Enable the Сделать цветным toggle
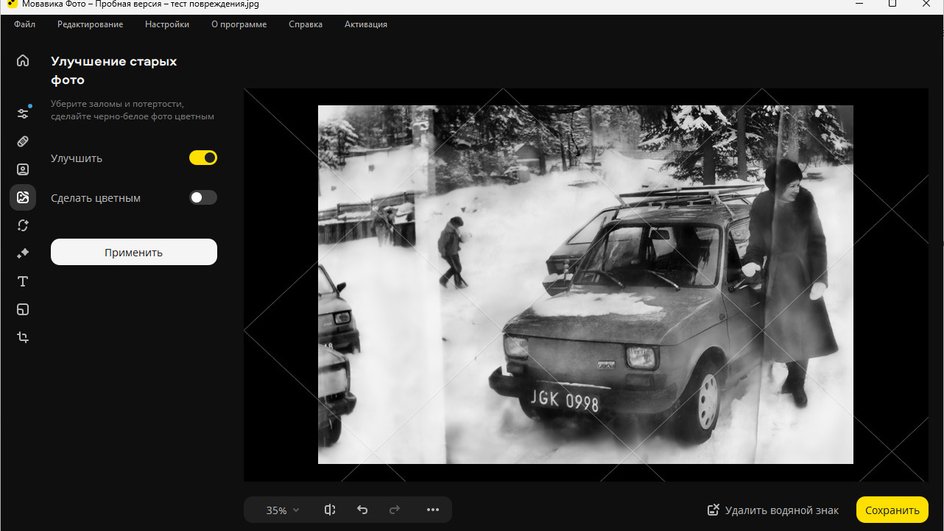Image resolution: width=944 pixels, height=531 pixels. tap(203, 197)
